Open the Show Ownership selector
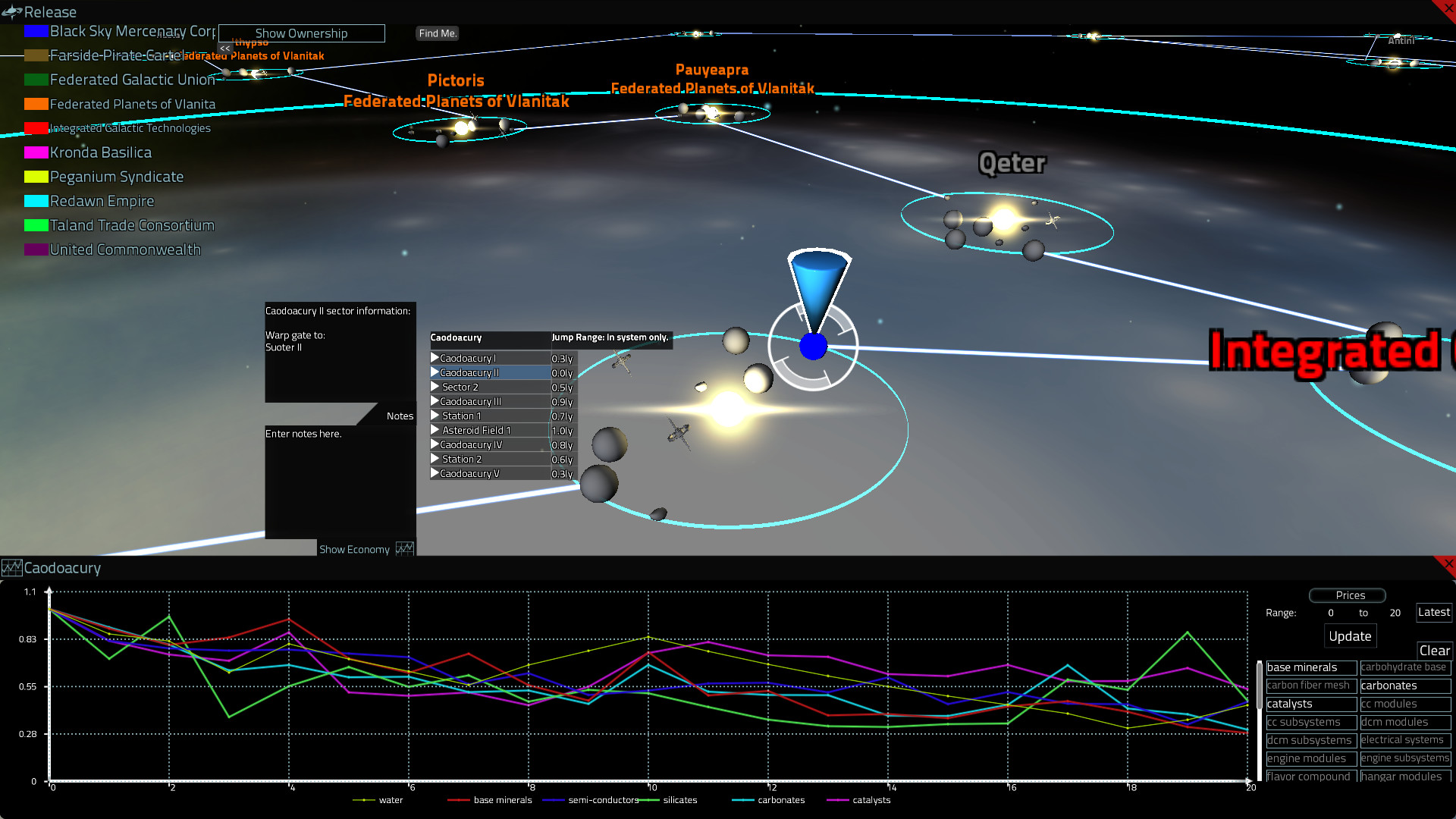 pyautogui.click(x=301, y=33)
